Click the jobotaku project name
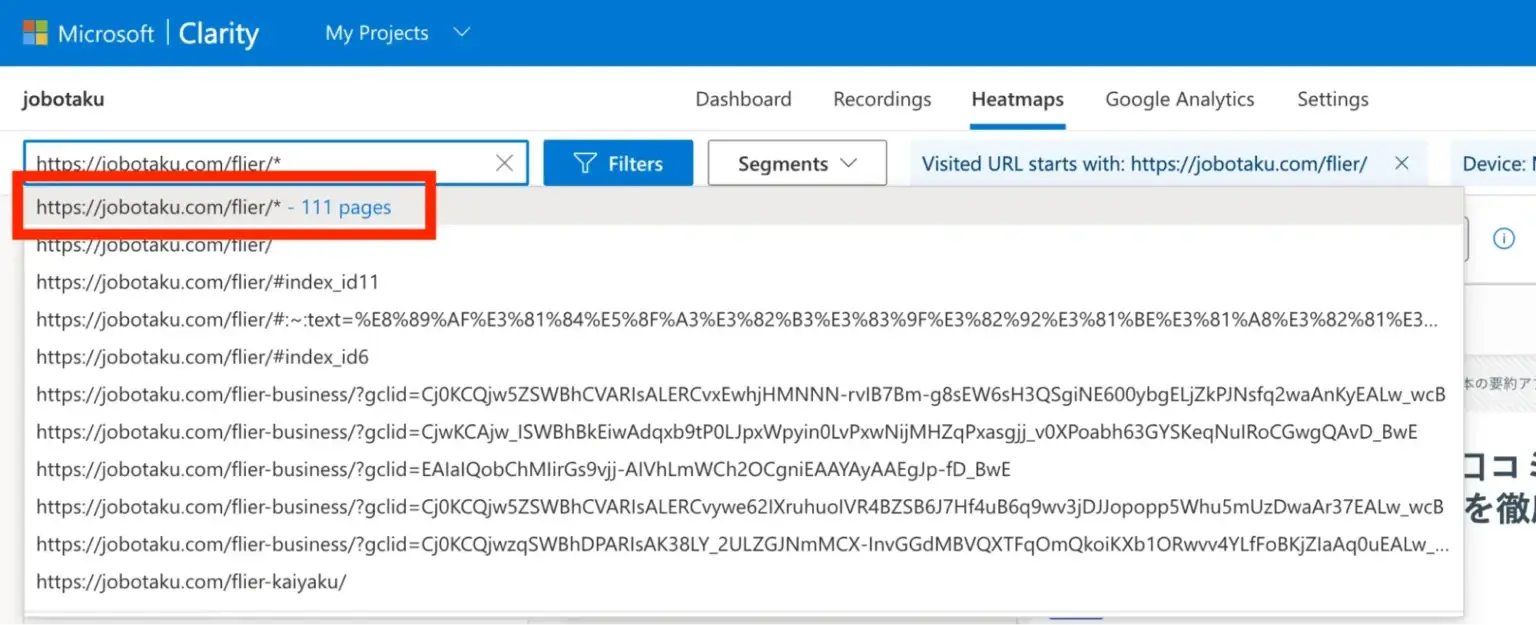 pyautogui.click(x=63, y=99)
